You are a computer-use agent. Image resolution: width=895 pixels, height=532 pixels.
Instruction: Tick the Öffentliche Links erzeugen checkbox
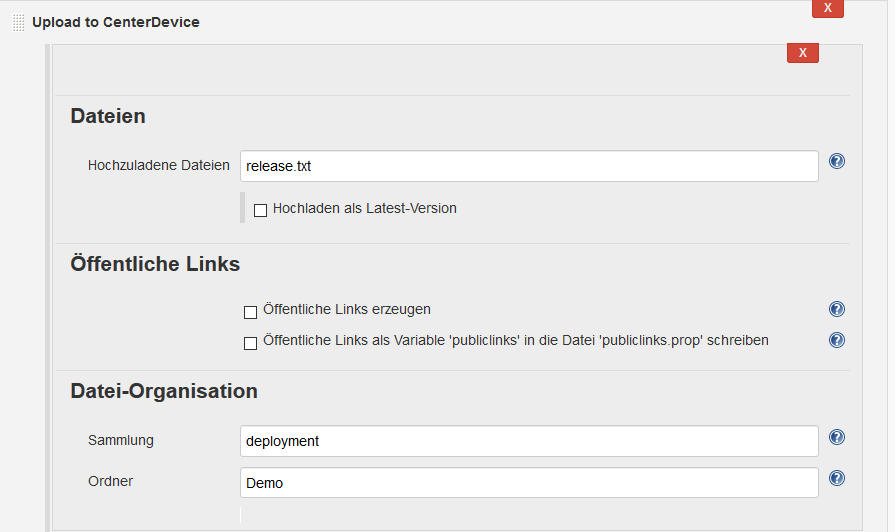click(x=251, y=311)
